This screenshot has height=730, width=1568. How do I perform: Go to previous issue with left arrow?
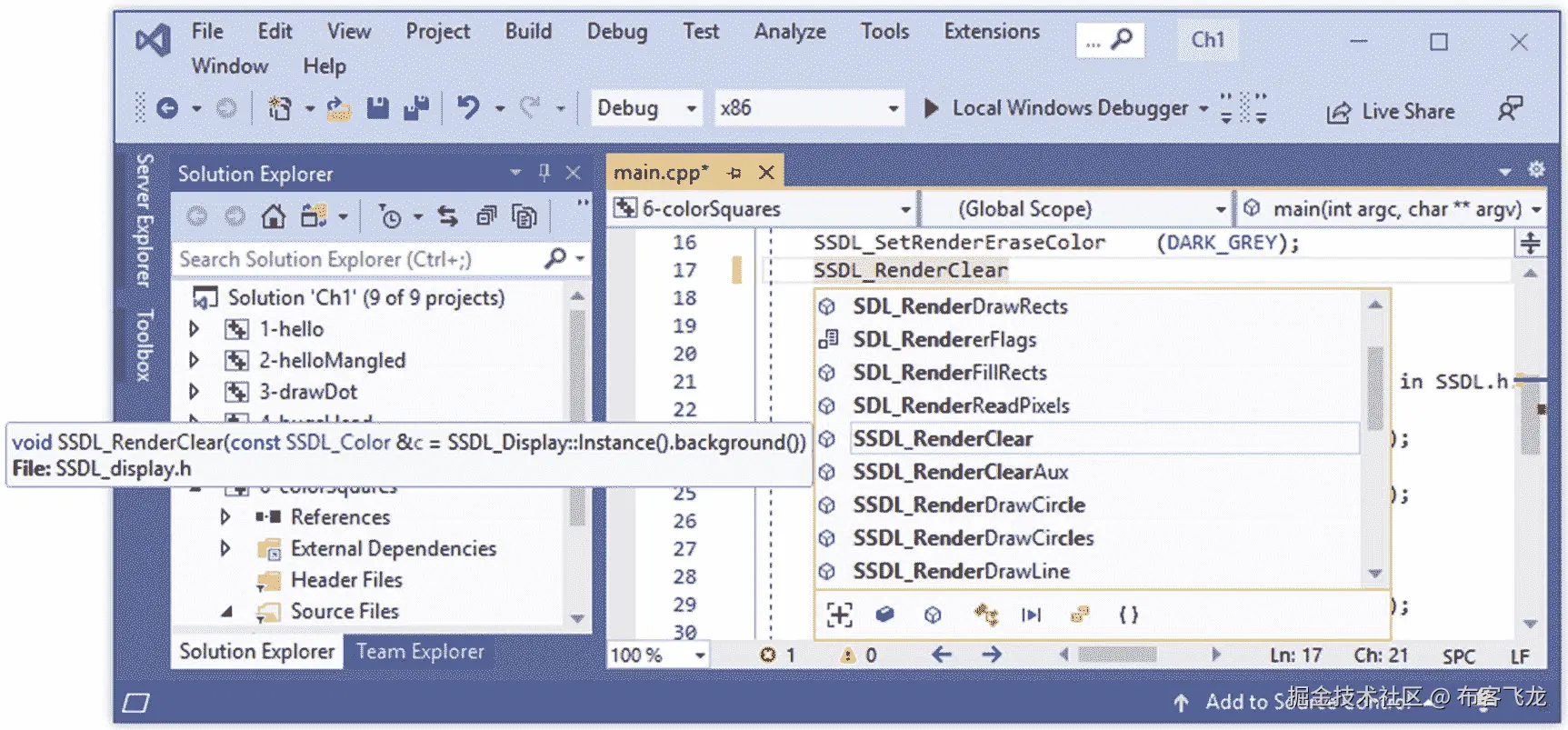(x=942, y=655)
